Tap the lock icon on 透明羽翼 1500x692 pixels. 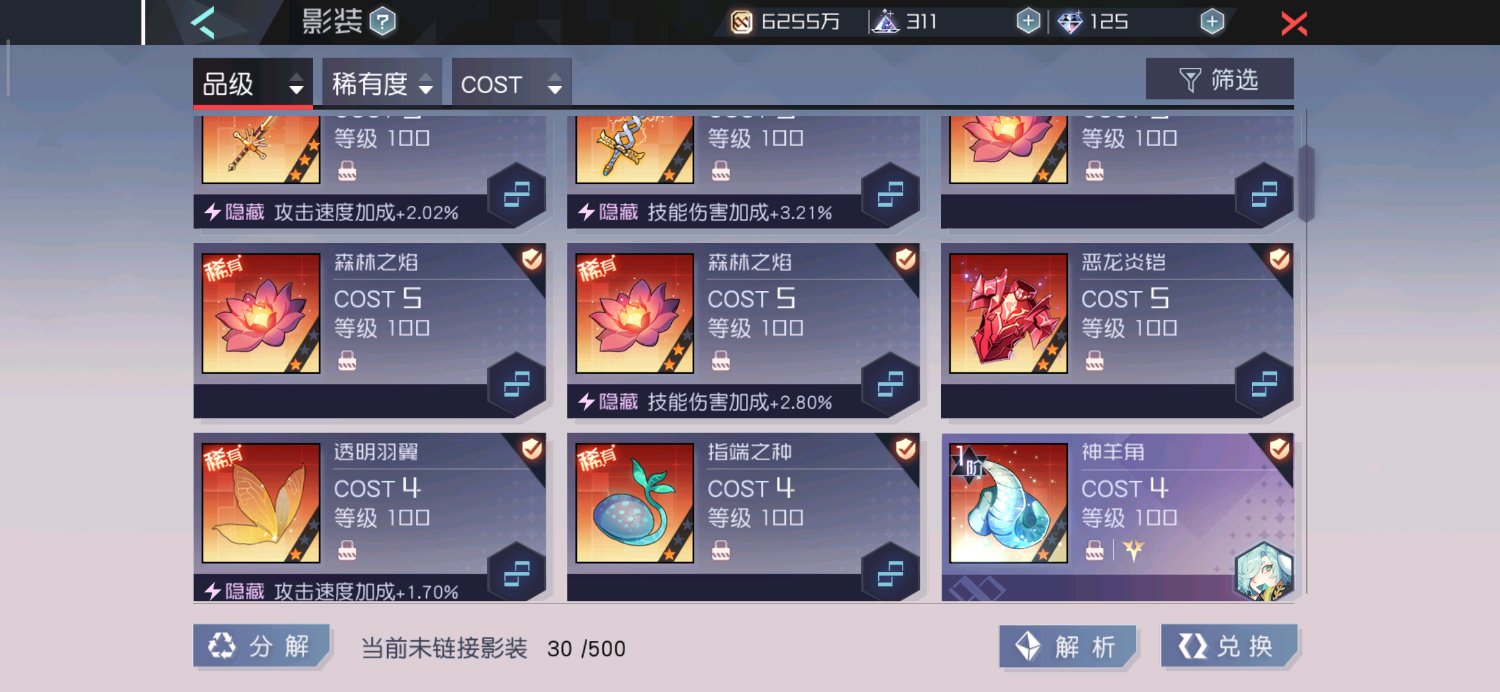tap(347, 550)
